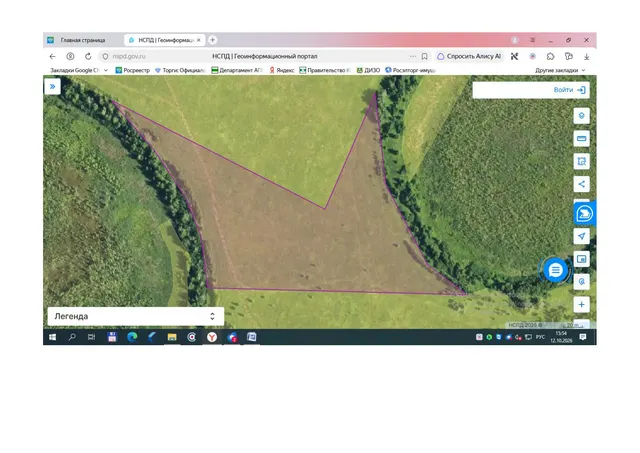640x453 pixels.
Task: Open the ДИЗО bookmark
Action: (x=368, y=70)
